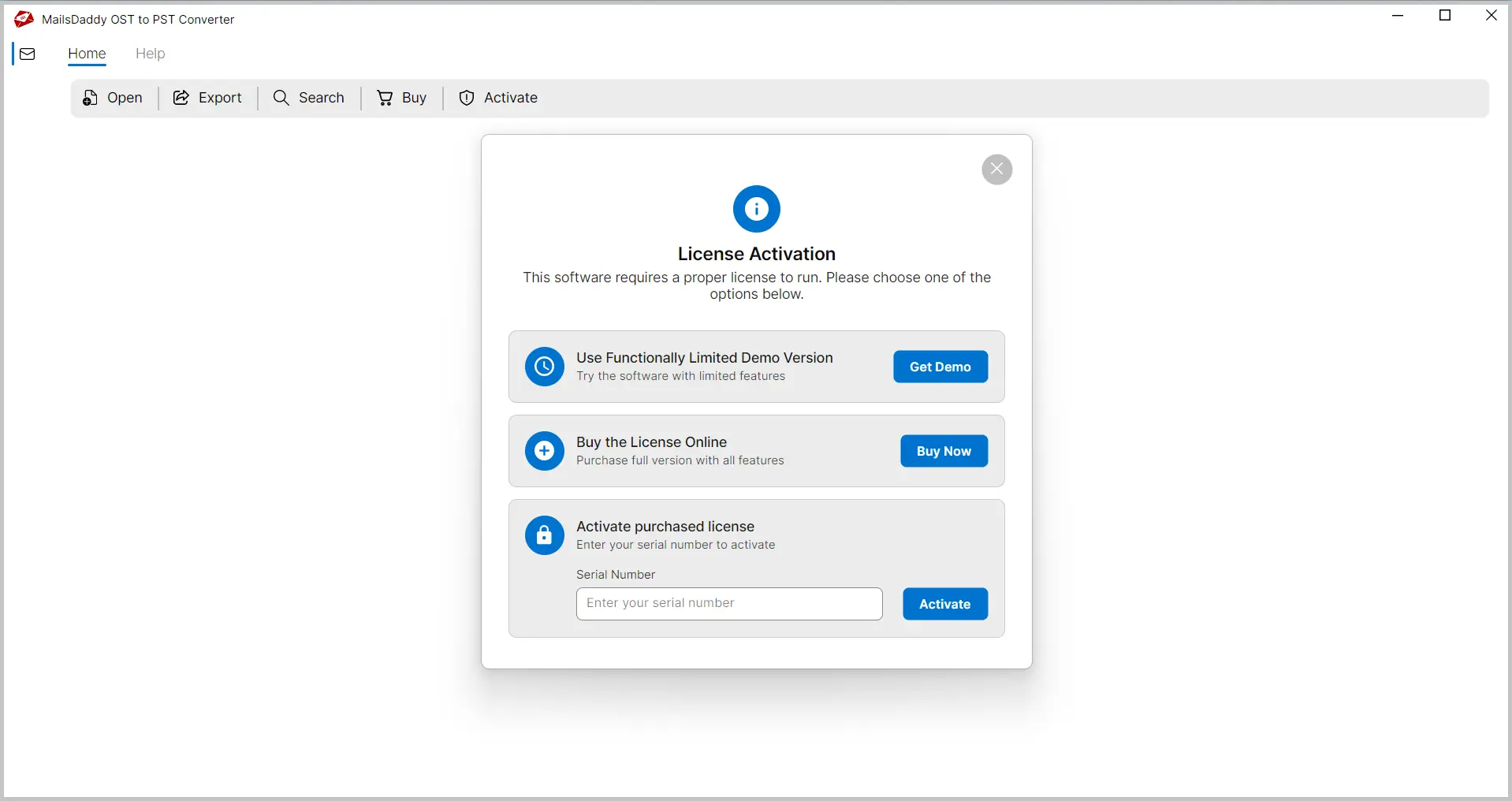The image size is (1512, 801).
Task: Start the demo with Get Demo button
Action: click(940, 367)
